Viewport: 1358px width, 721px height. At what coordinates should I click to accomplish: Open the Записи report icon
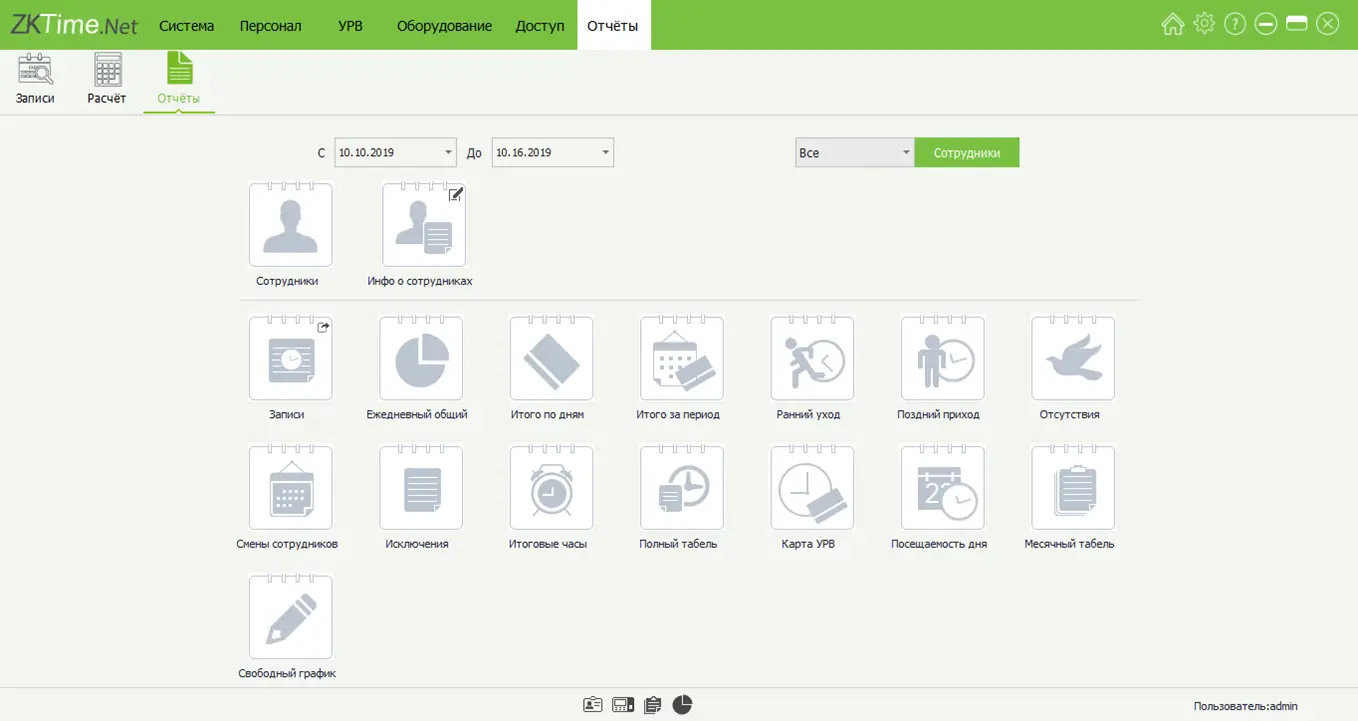(290, 359)
